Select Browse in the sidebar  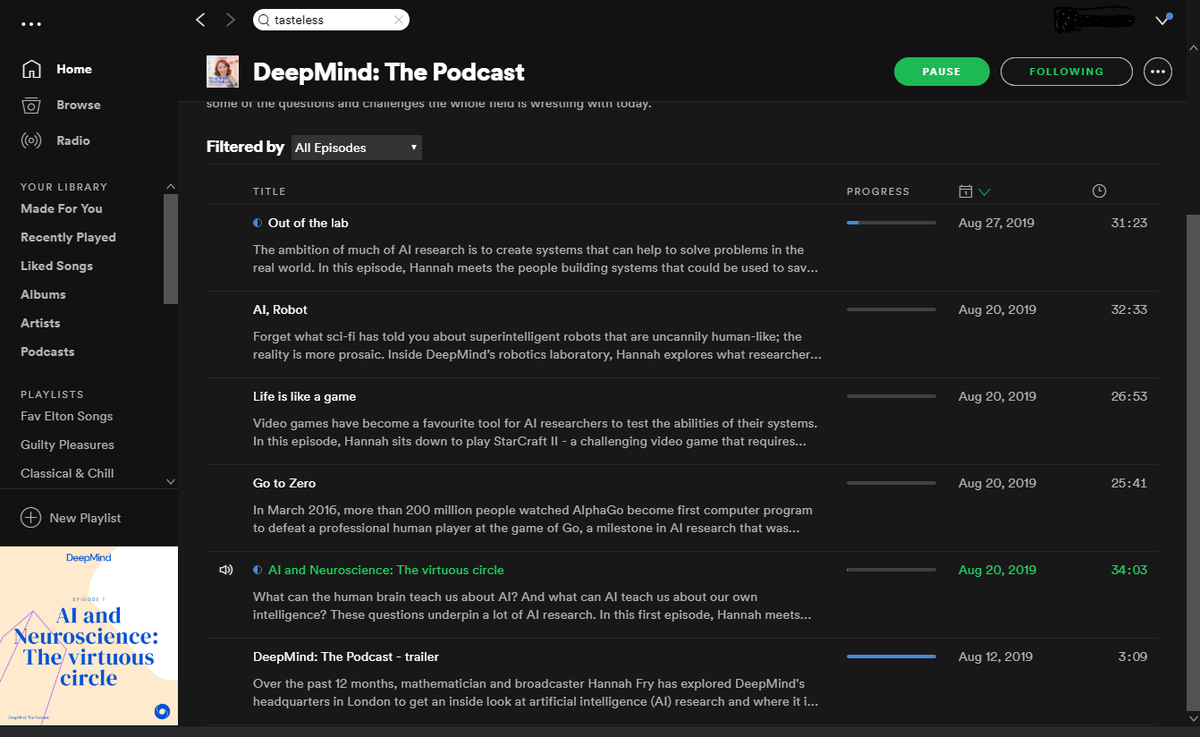pos(78,105)
